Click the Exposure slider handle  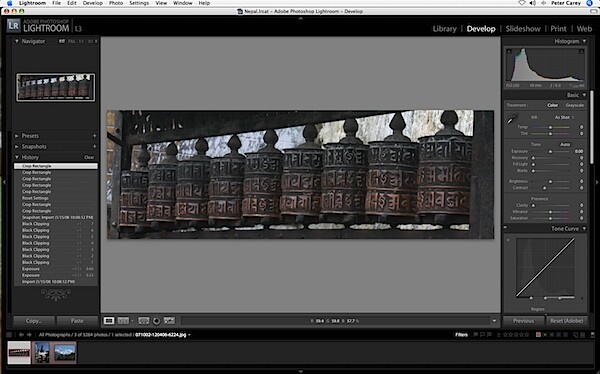tap(550, 152)
